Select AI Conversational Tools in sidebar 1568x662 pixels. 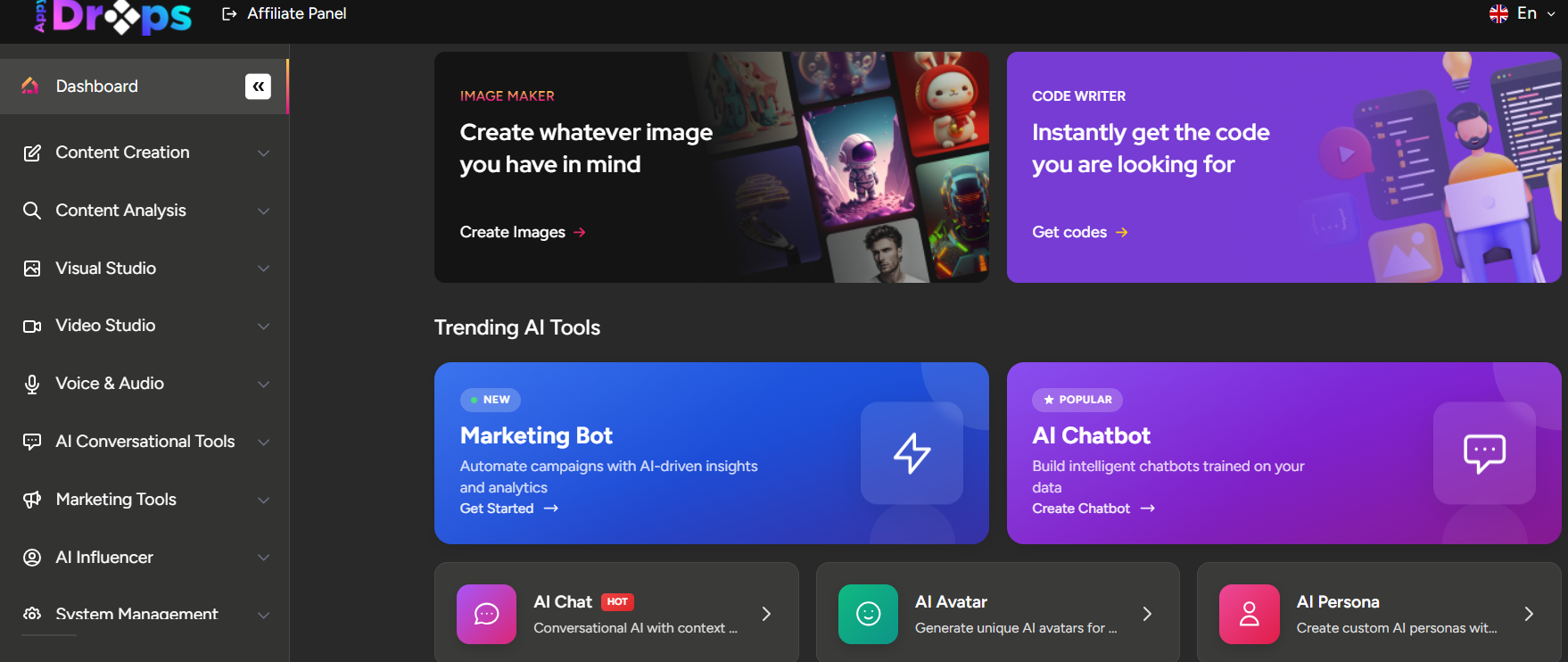click(x=144, y=442)
